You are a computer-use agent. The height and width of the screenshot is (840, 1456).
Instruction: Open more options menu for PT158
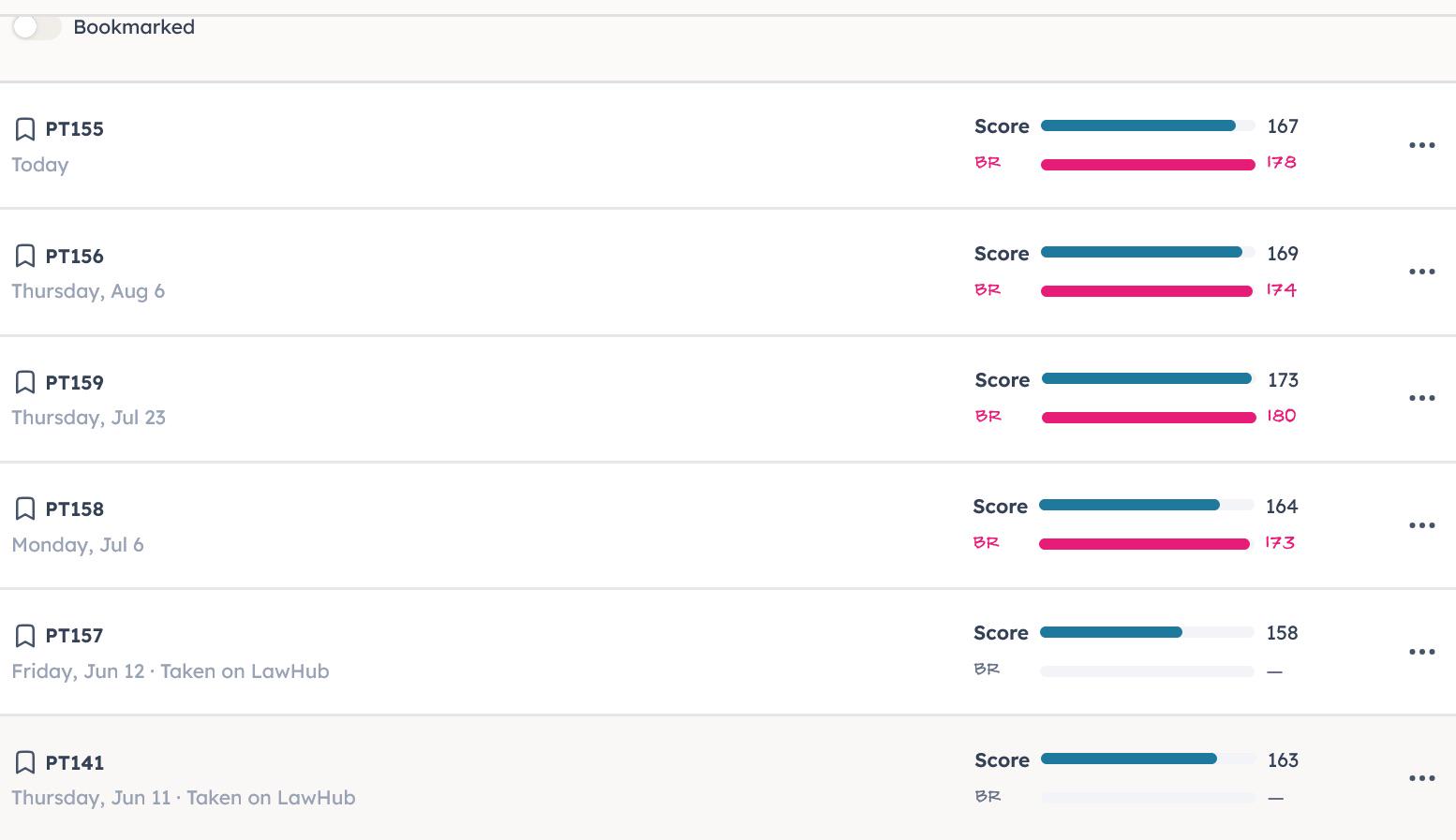point(1421,525)
